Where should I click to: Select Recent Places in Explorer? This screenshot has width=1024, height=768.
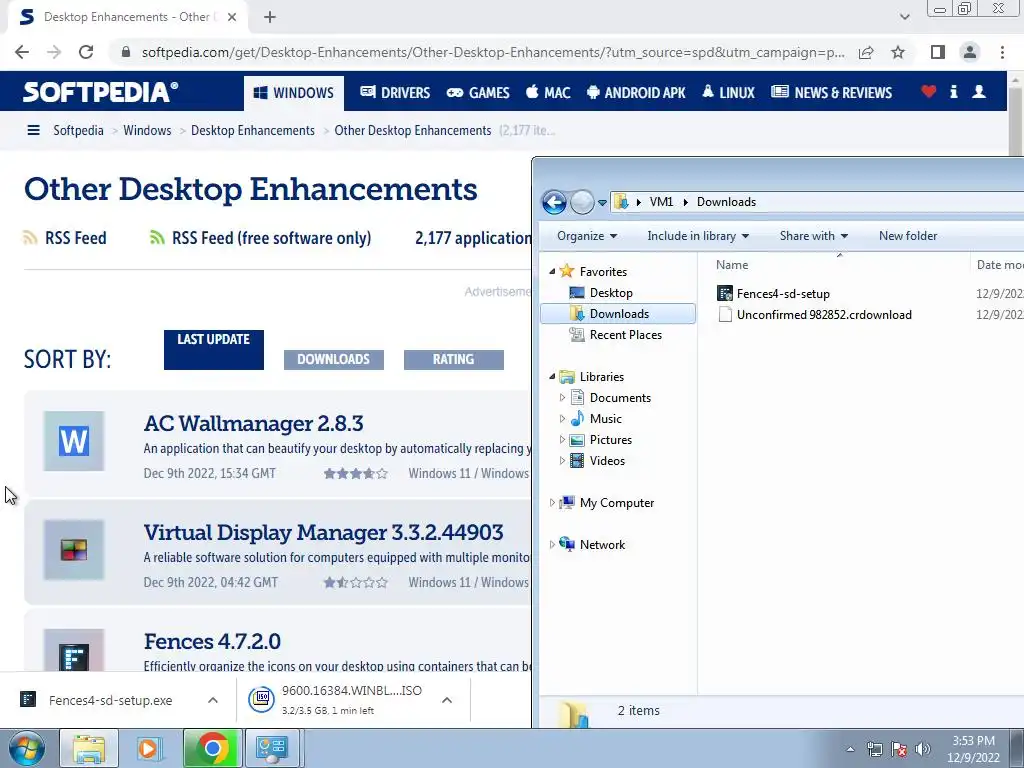click(x=625, y=334)
